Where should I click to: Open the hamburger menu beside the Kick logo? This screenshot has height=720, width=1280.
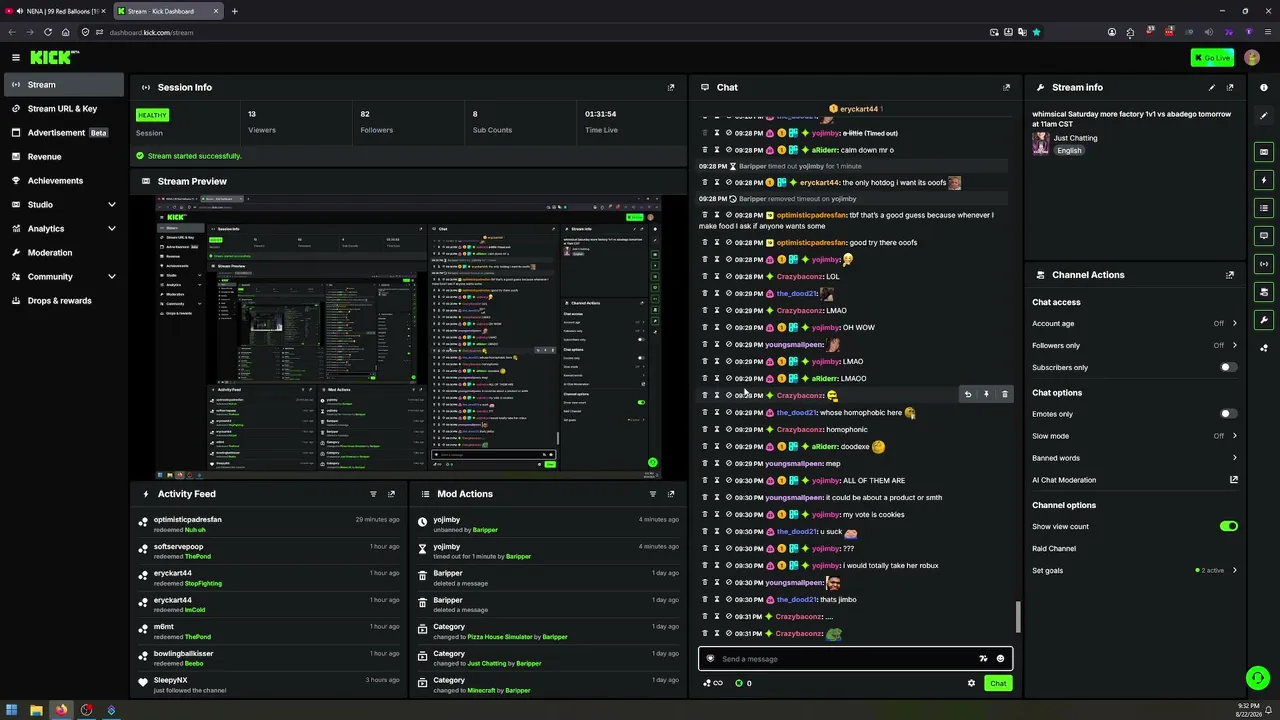[16, 58]
